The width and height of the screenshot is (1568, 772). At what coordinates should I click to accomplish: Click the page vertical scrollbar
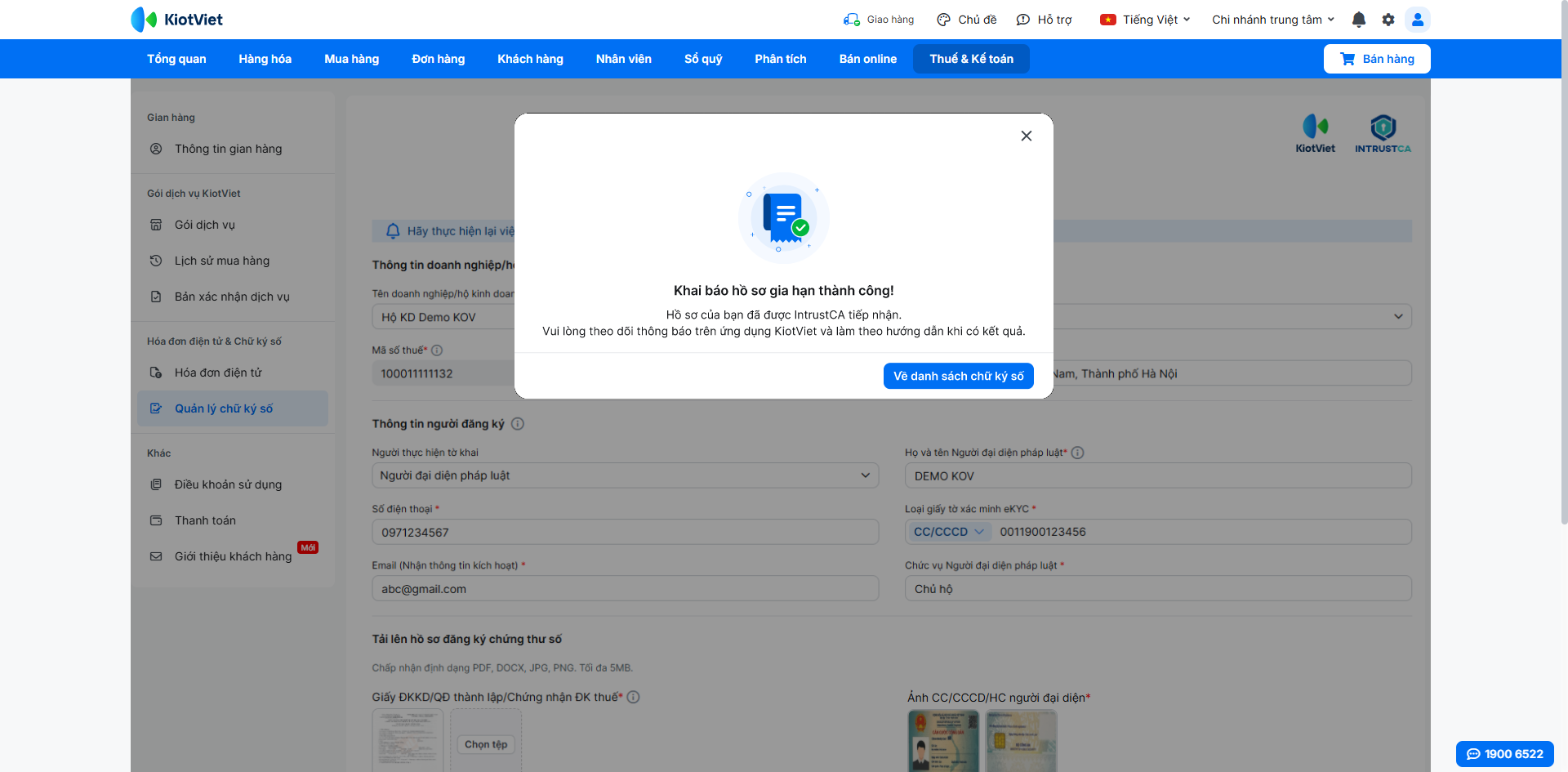point(1564,261)
